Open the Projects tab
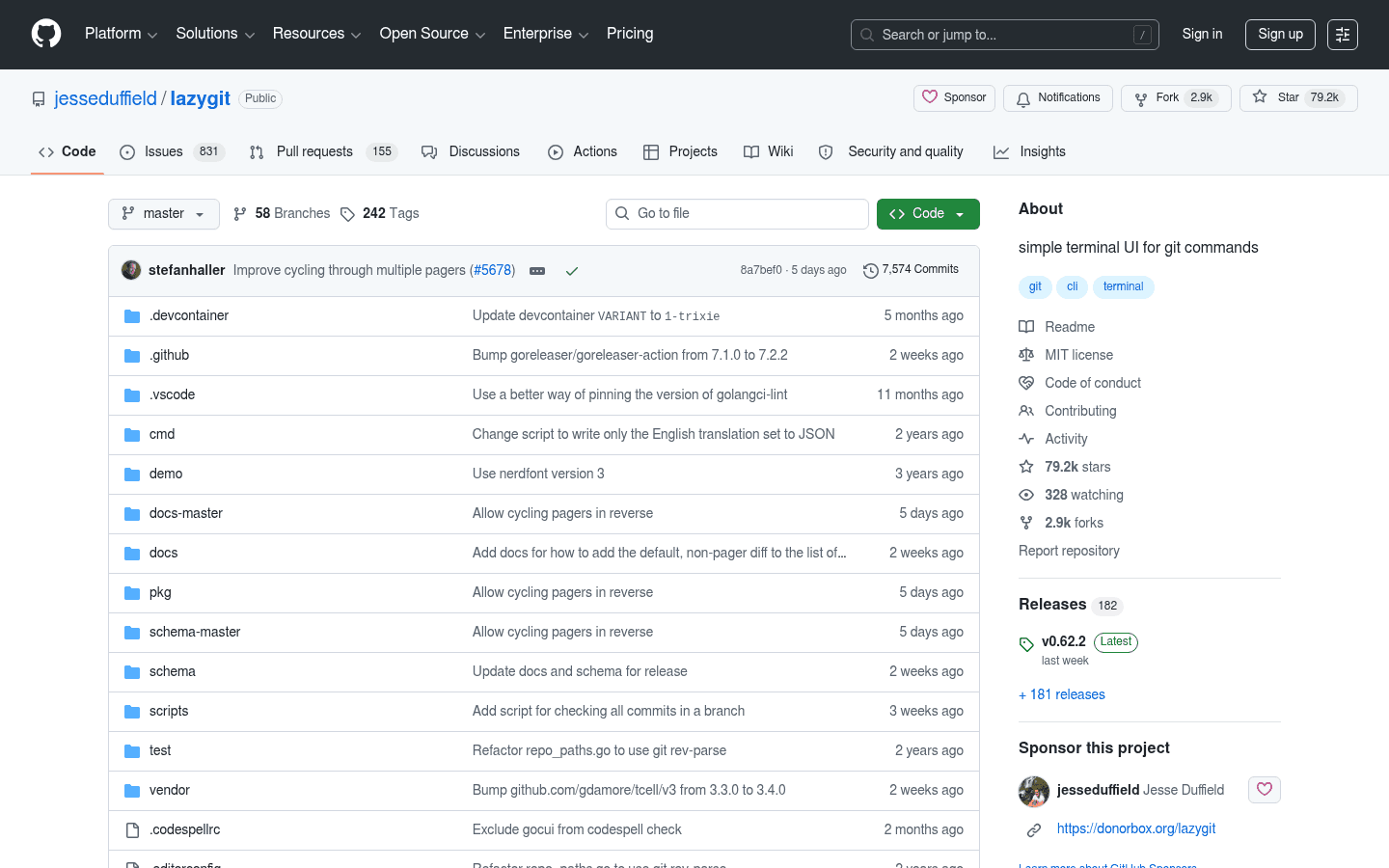 click(x=680, y=152)
